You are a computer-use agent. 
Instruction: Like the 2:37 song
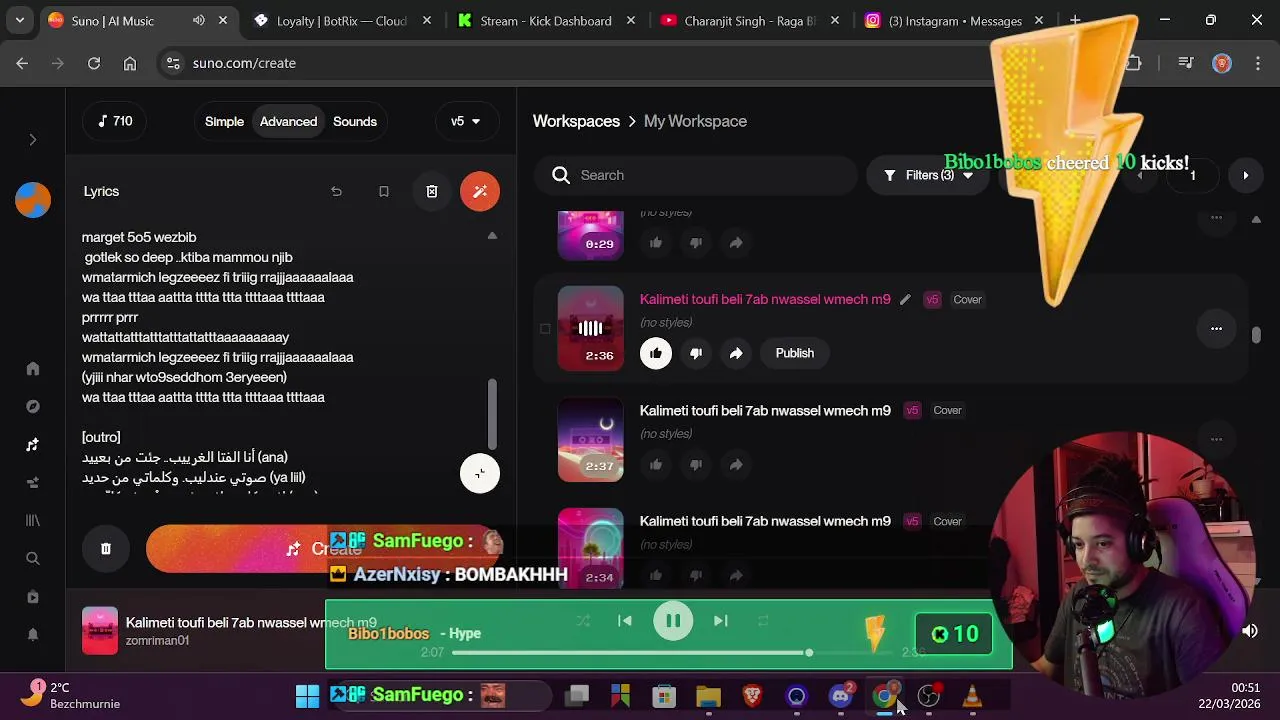click(656, 464)
